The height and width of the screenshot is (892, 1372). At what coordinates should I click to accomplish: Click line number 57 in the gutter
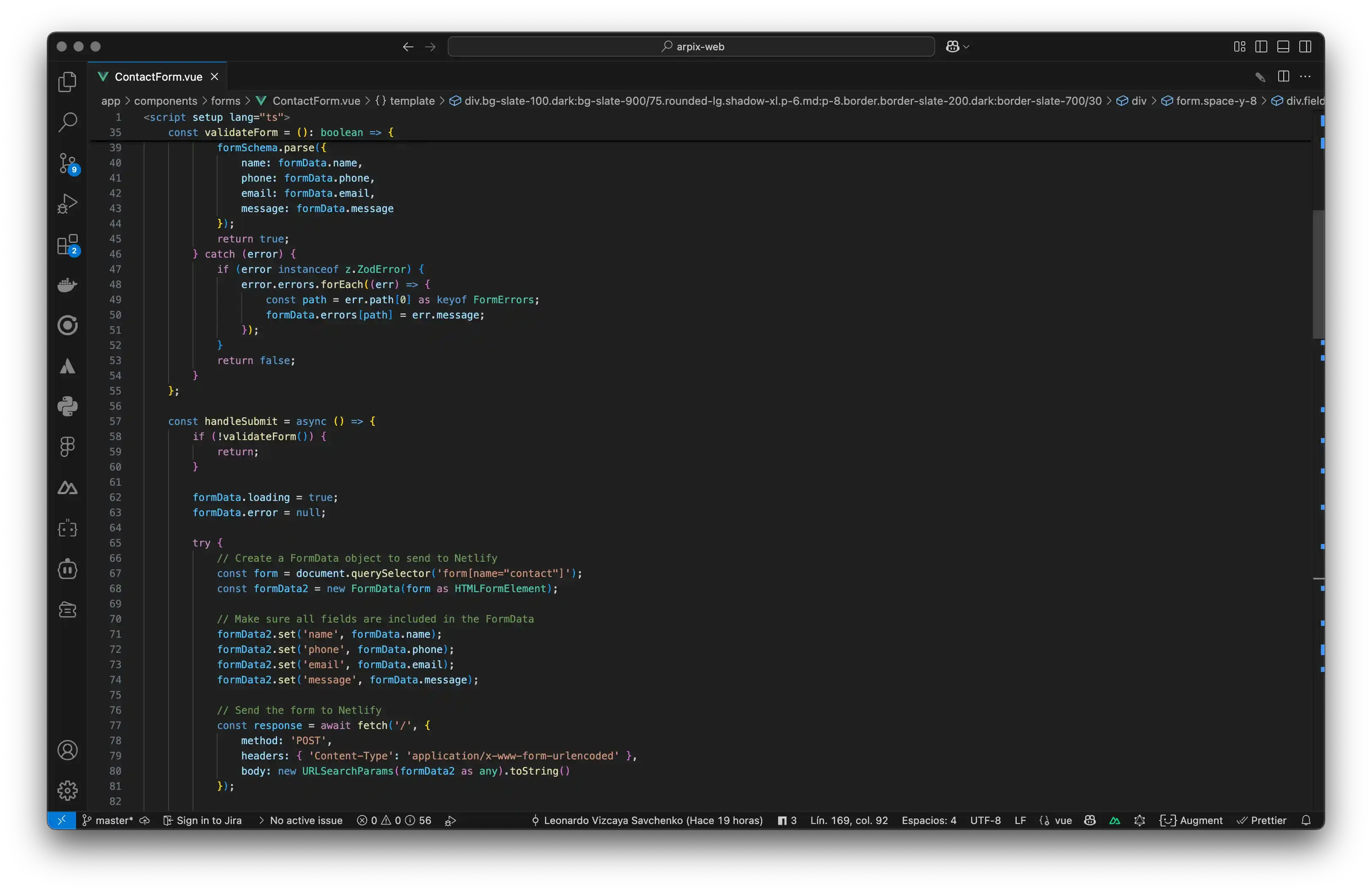coord(115,421)
